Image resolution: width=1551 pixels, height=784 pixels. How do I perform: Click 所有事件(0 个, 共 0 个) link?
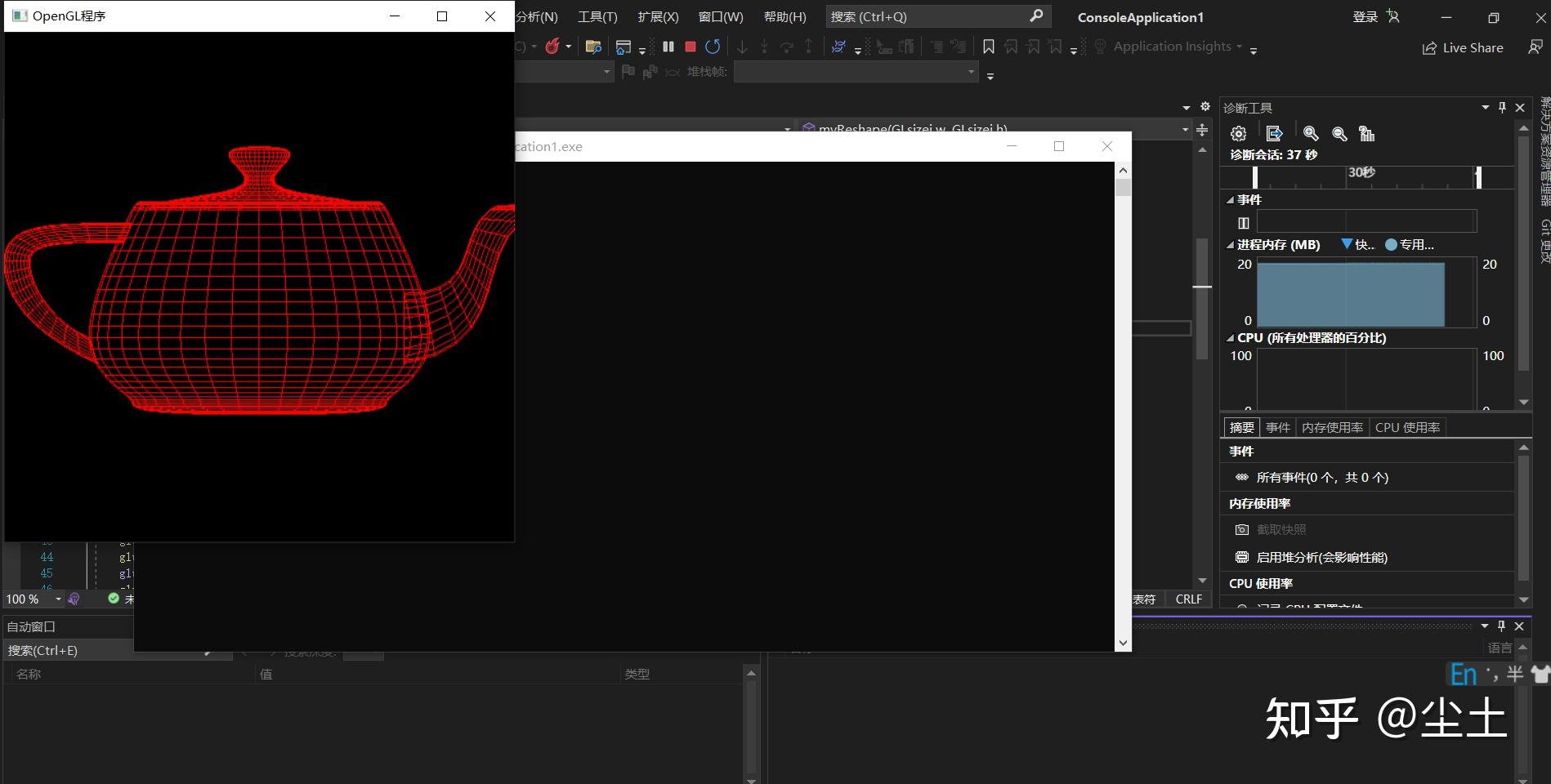[1322, 477]
